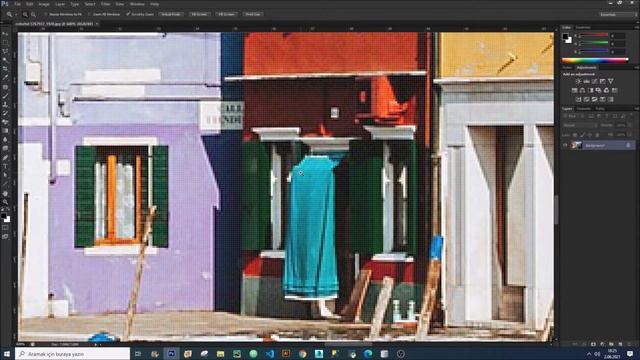The height and width of the screenshot is (360, 640).
Task: Click the Fill Screen button
Action: pyautogui.click(x=227, y=14)
